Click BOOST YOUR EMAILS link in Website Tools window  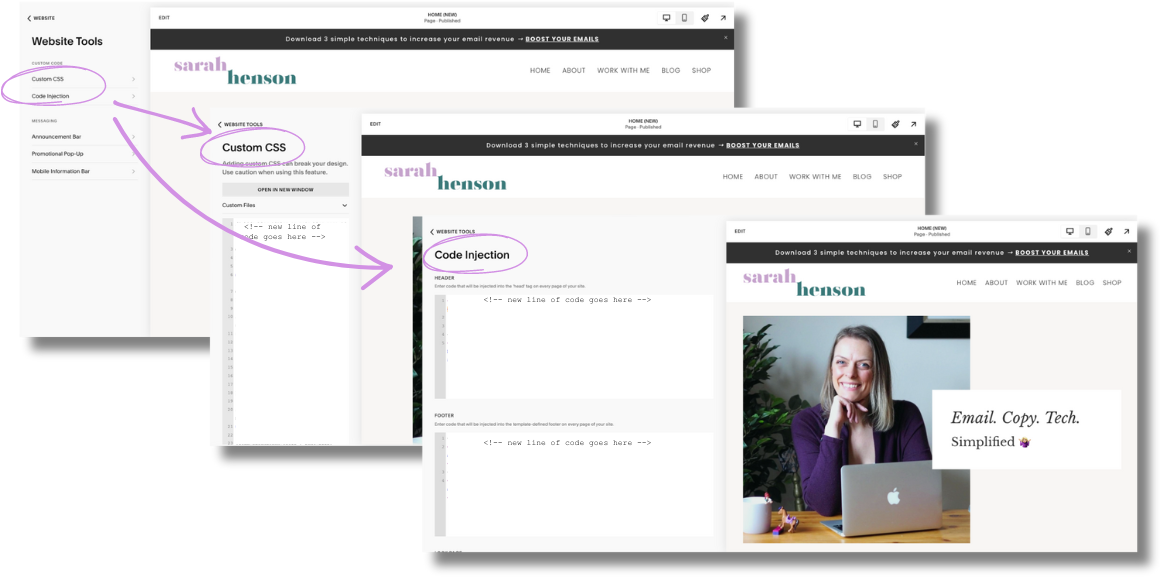562,39
